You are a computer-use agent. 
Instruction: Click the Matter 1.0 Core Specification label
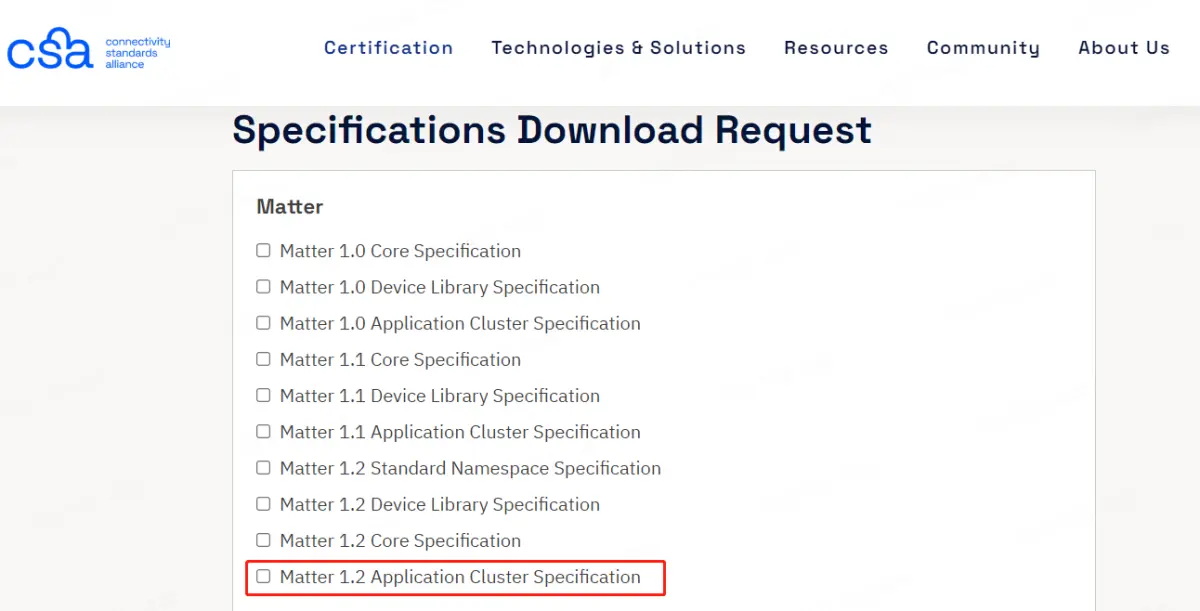pos(400,251)
